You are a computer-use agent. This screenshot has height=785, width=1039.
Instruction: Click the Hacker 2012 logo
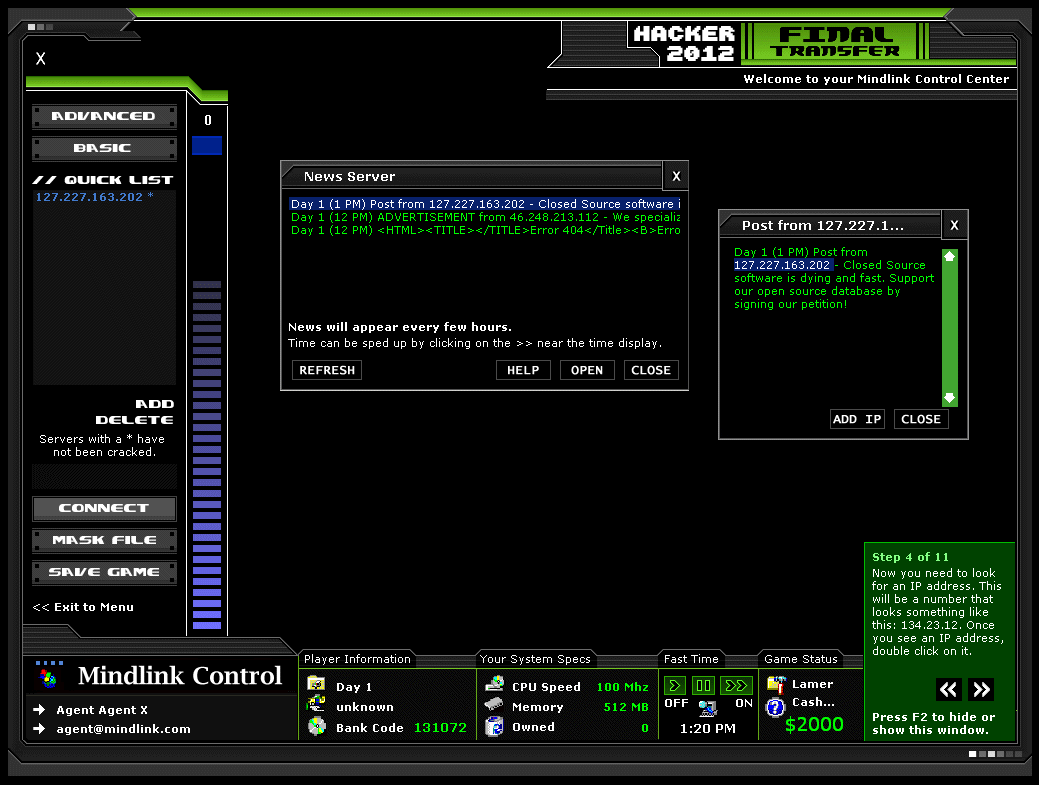(x=684, y=43)
